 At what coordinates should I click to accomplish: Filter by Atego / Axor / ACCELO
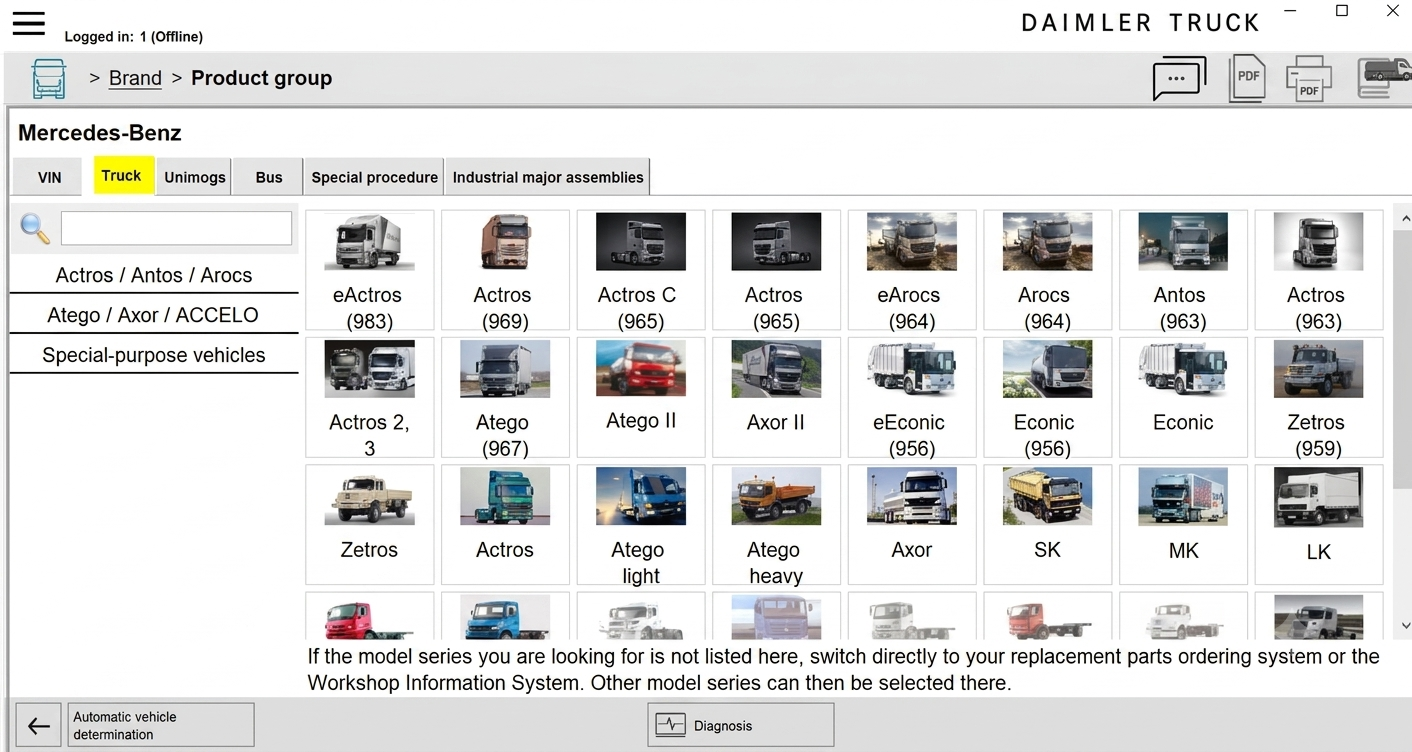coord(154,315)
